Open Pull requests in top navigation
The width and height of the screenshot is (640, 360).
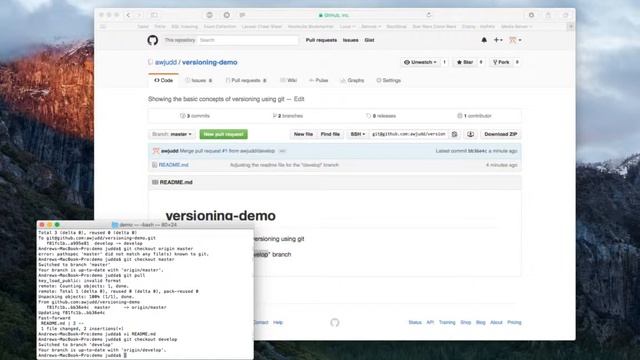[x=321, y=40]
